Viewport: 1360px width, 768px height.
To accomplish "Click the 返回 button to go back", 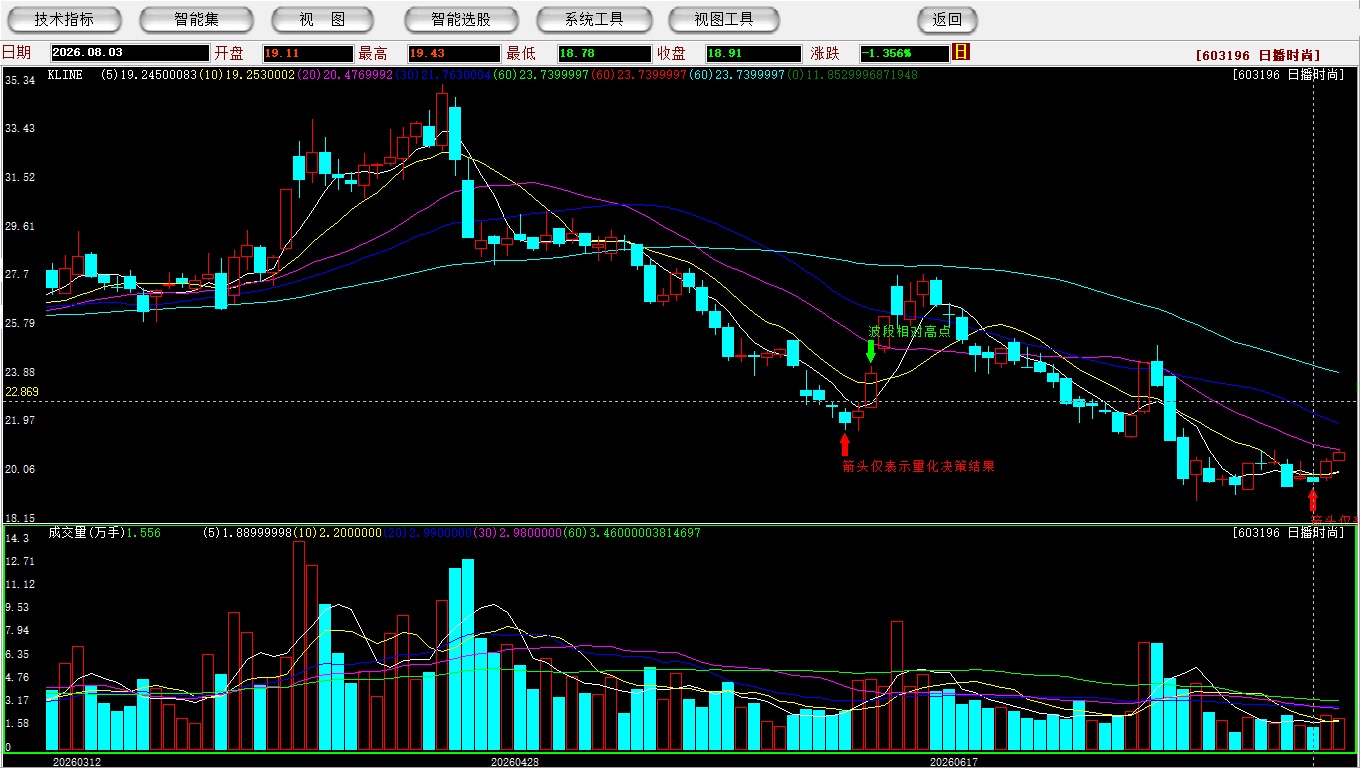I will [947, 19].
